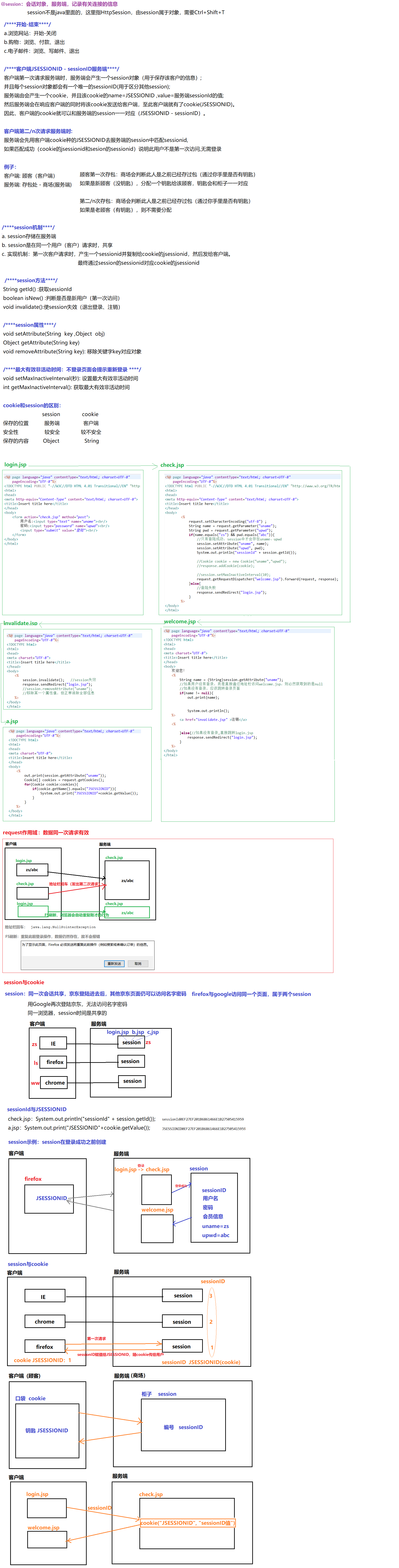Click the 重新发送 button in Firefox dialog
The height and width of the screenshot is (1568, 399).
[114, 963]
